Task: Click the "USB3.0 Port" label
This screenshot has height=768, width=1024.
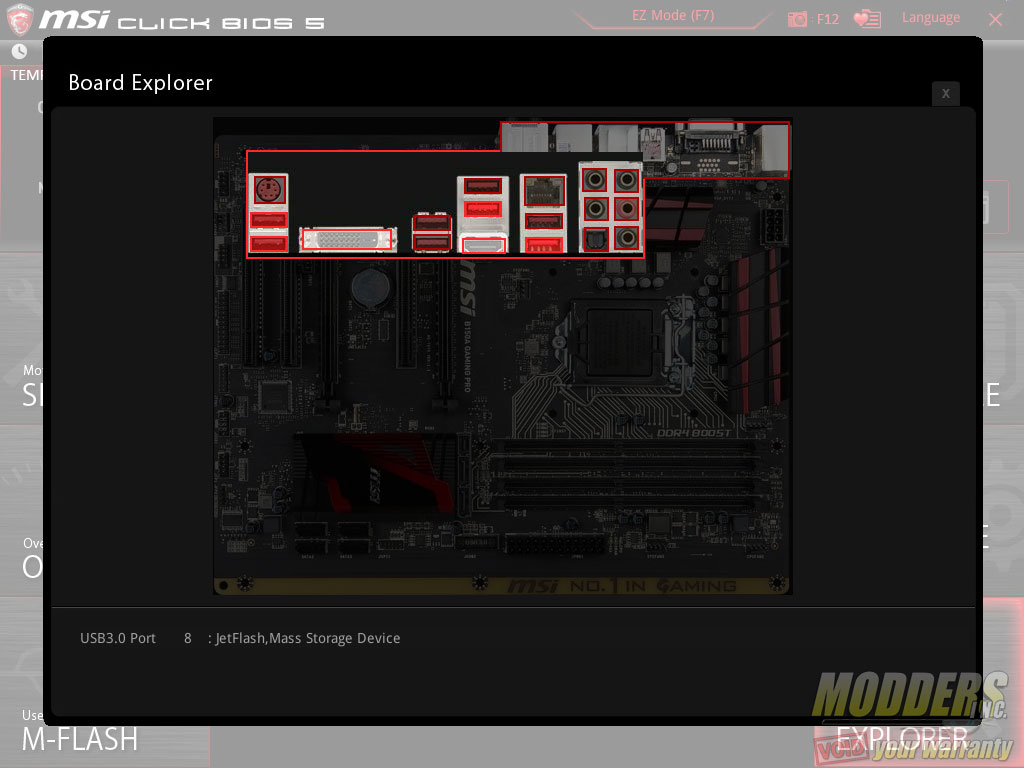Action: 118,638
